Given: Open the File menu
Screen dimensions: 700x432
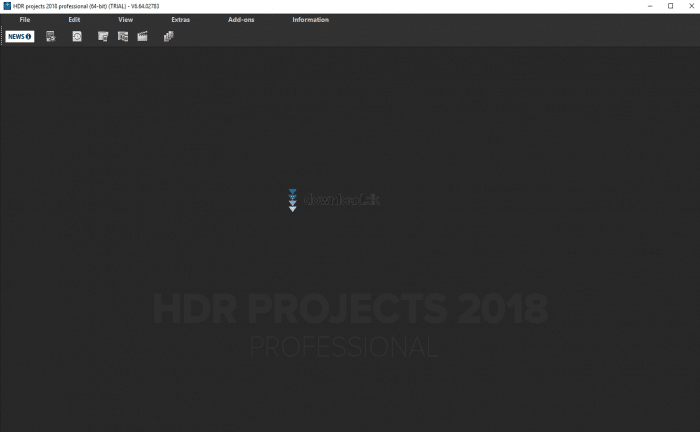Looking at the screenshot, I should point(25,20).
